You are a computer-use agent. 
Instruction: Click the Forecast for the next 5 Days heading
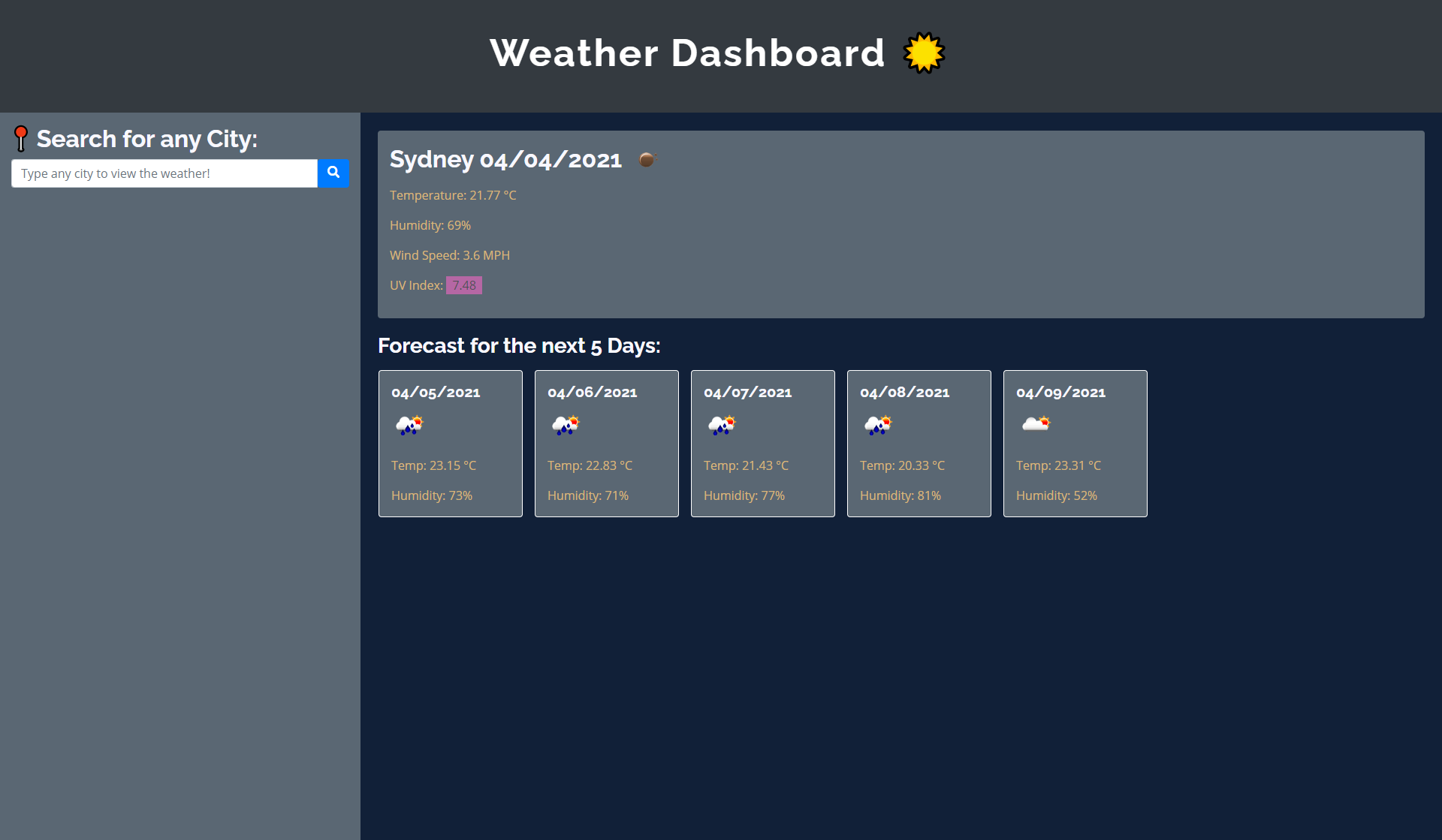tap(519, 345)
